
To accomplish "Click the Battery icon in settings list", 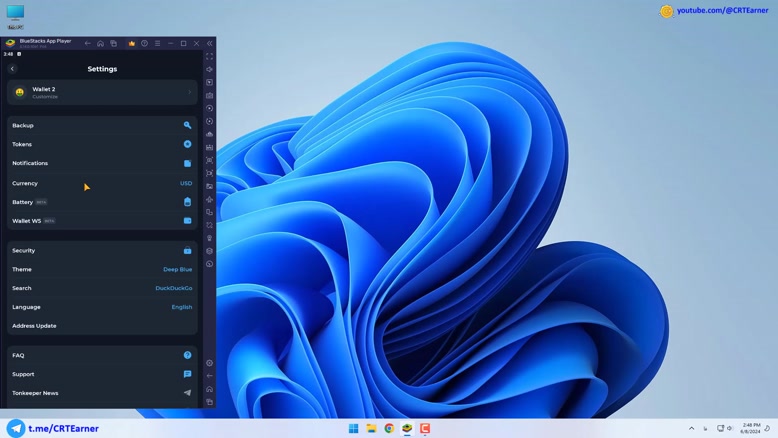I will click(187, 202).
